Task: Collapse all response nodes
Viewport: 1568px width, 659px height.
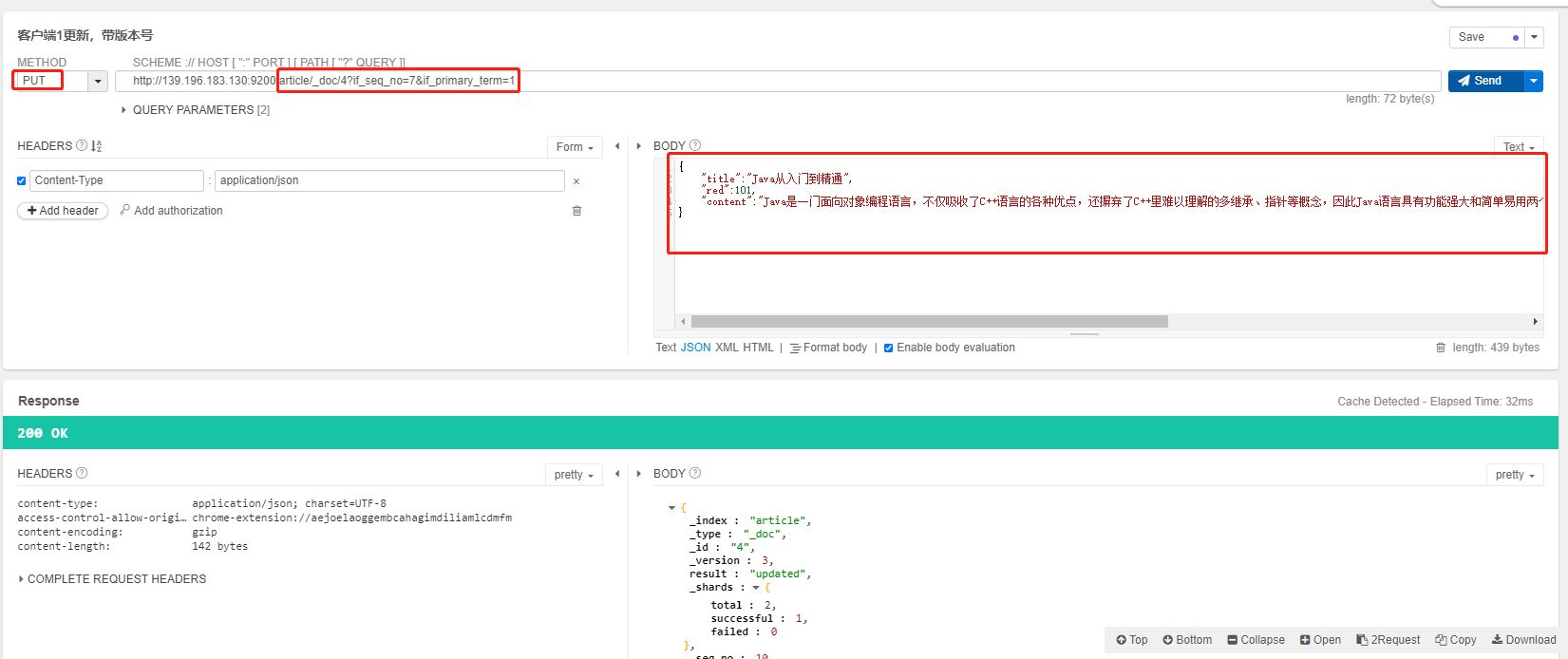Action: 1256,640
